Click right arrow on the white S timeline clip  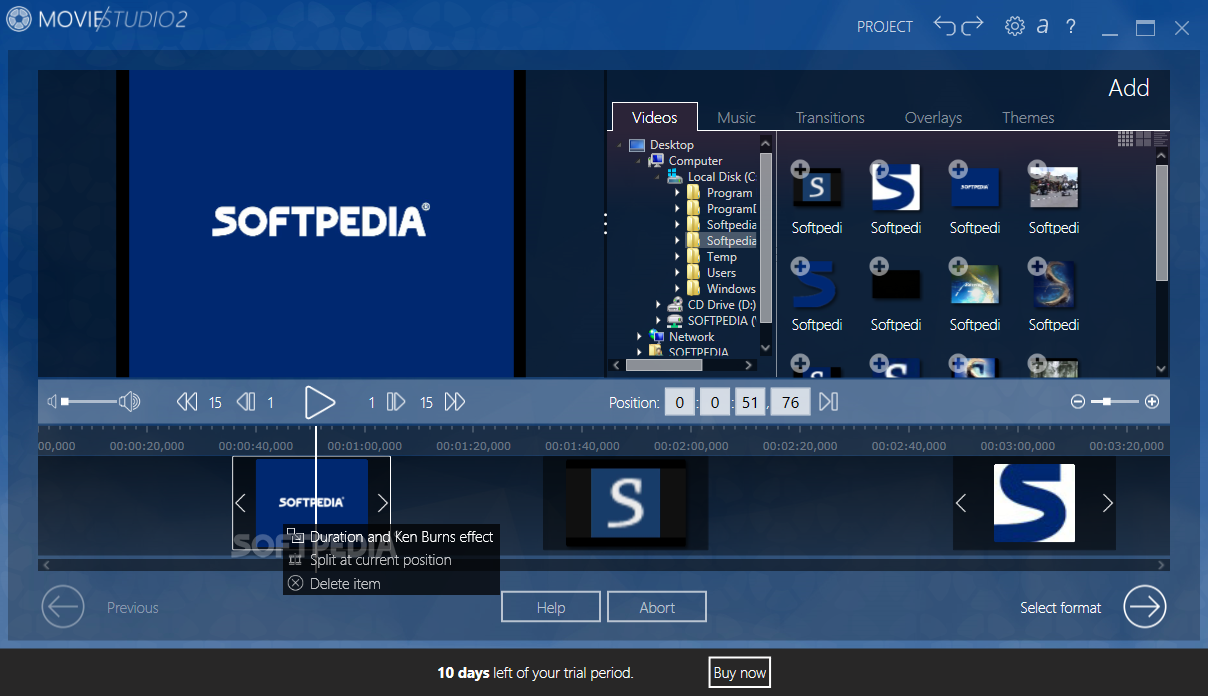[x=1107, y=503]
